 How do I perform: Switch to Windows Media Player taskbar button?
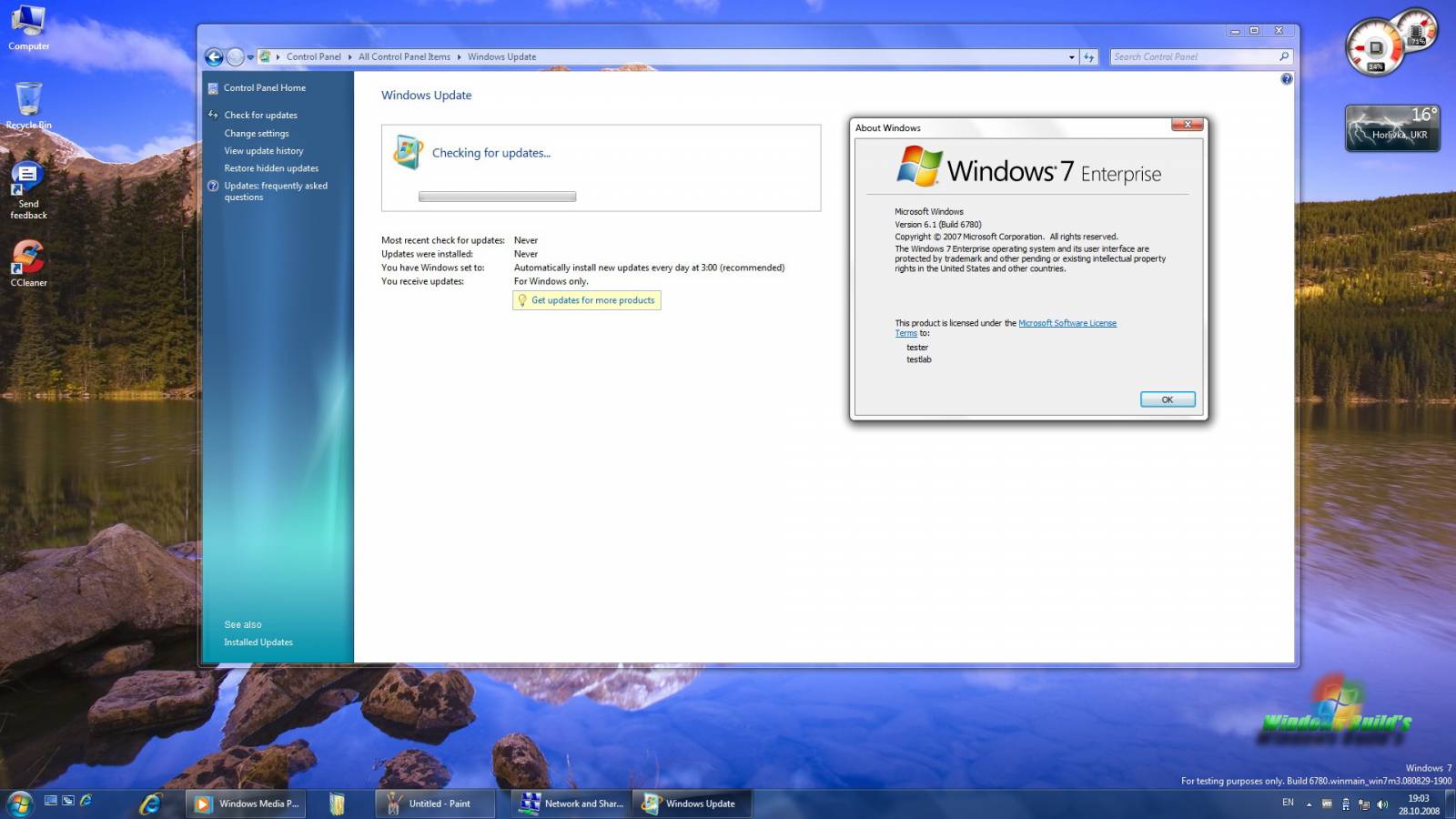[246, 804]
